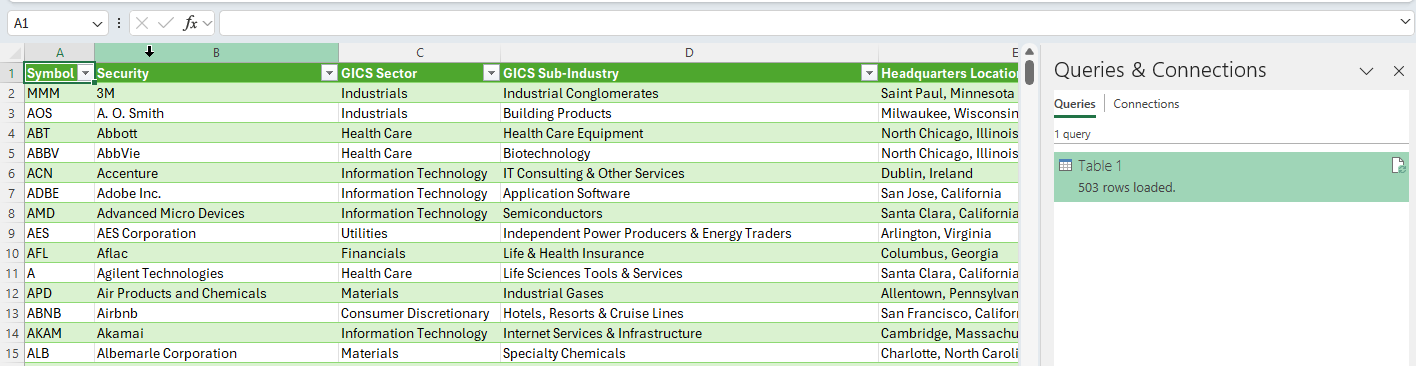Select row 5 header
The height and width of the screenshot is (366, 1416).
pos(12,153)
